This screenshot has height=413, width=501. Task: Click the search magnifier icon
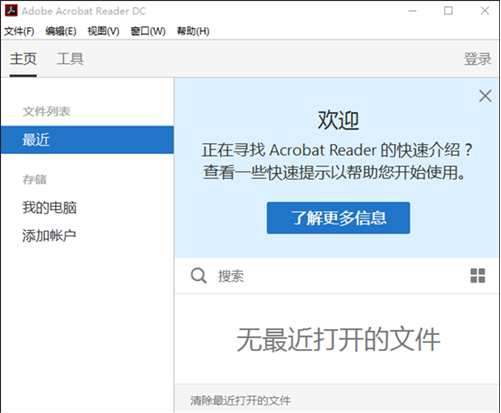click(199, 276)
